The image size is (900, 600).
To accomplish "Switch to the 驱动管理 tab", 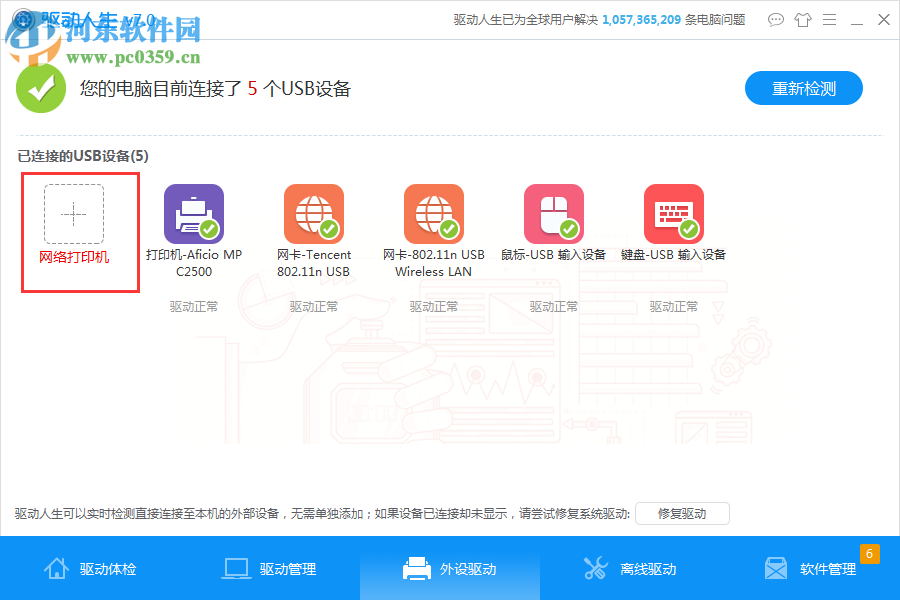I will pos(270,568).
